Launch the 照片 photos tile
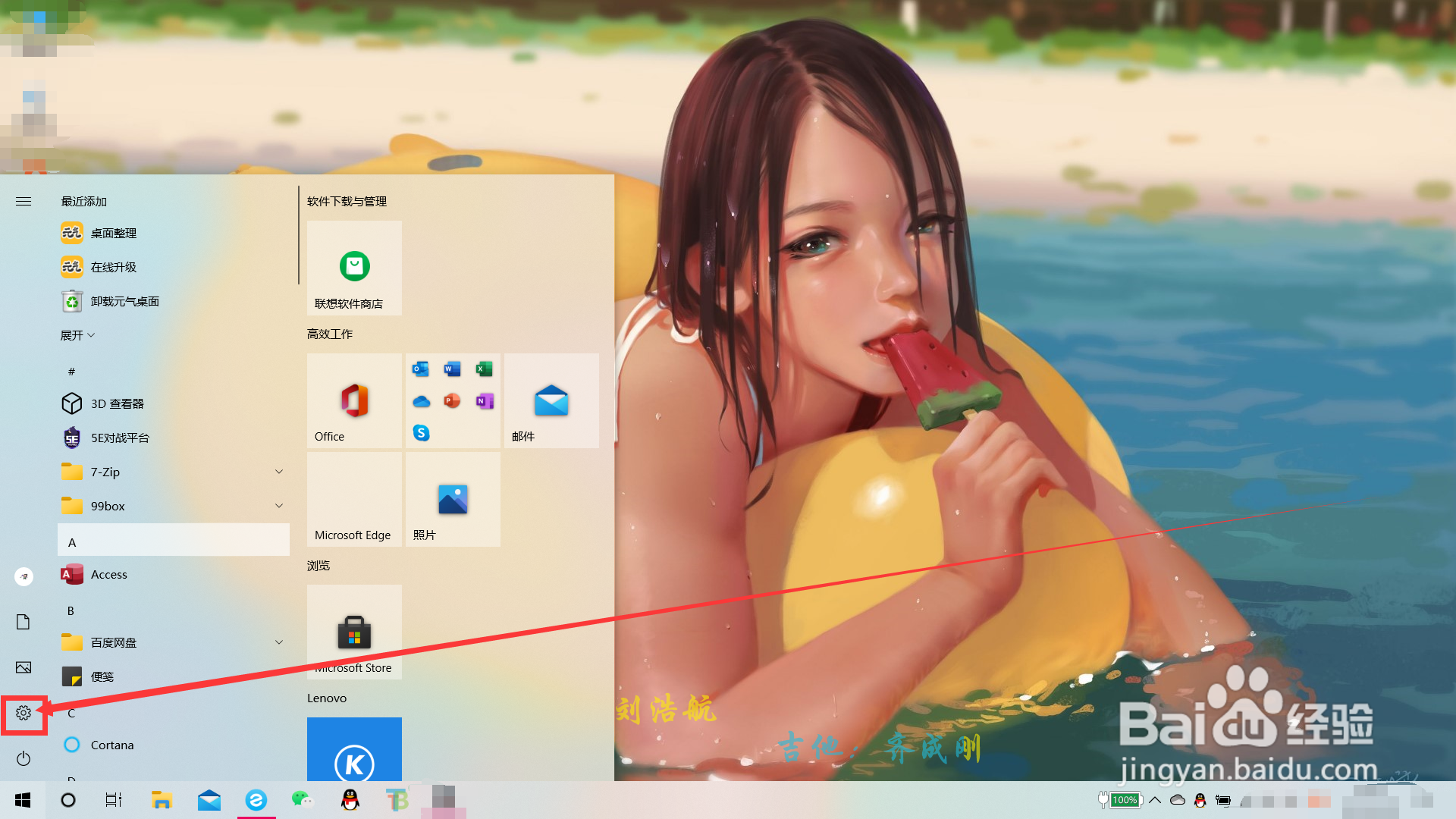Viewport: 1456px width, 819px height. pyautogui.click(x=453, y=499)
